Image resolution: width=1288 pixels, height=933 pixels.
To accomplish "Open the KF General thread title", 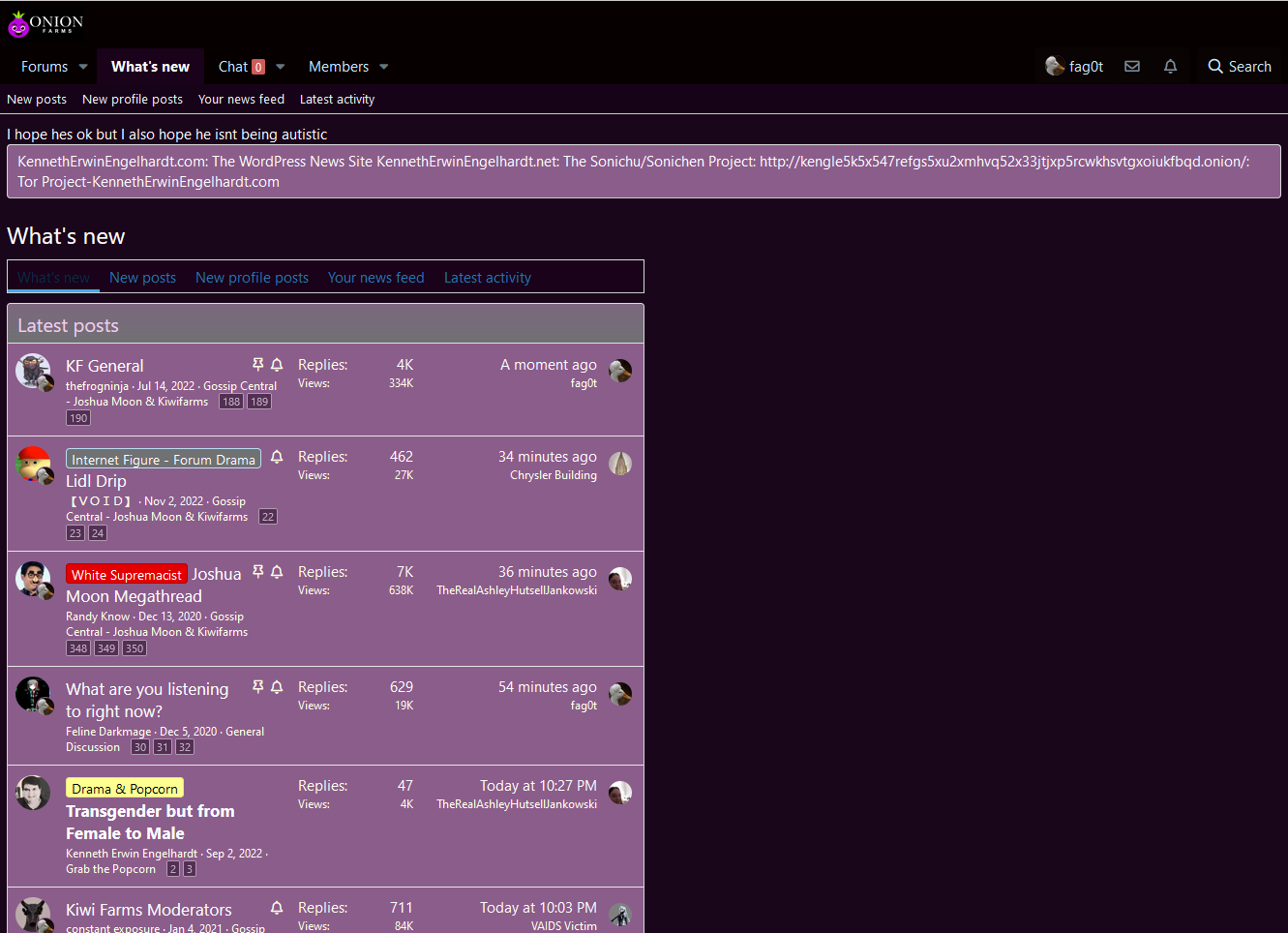I will [x=105, y=366].
